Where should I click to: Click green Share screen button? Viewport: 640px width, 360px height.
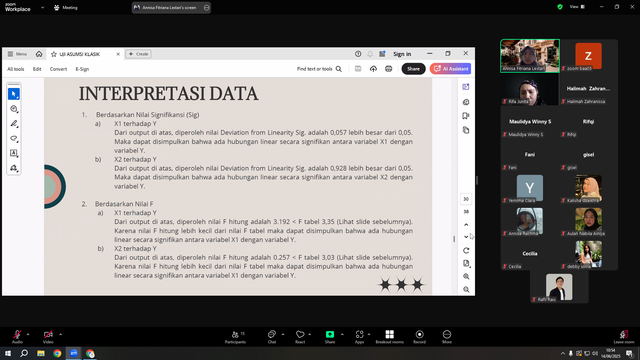click(330, 337)
